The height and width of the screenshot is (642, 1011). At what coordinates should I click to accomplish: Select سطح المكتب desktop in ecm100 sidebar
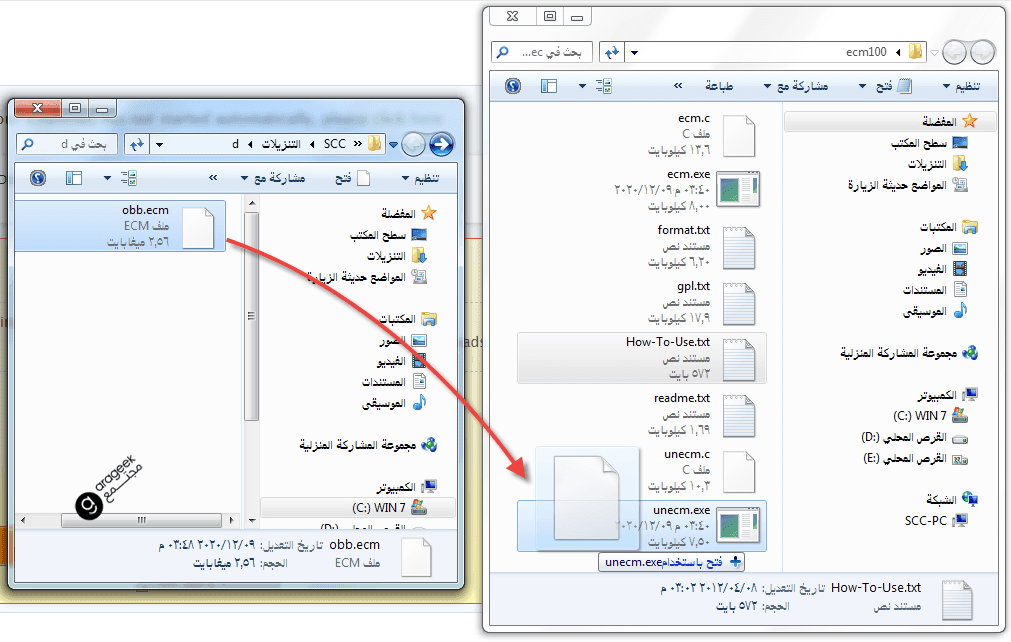tap(919, 144)
